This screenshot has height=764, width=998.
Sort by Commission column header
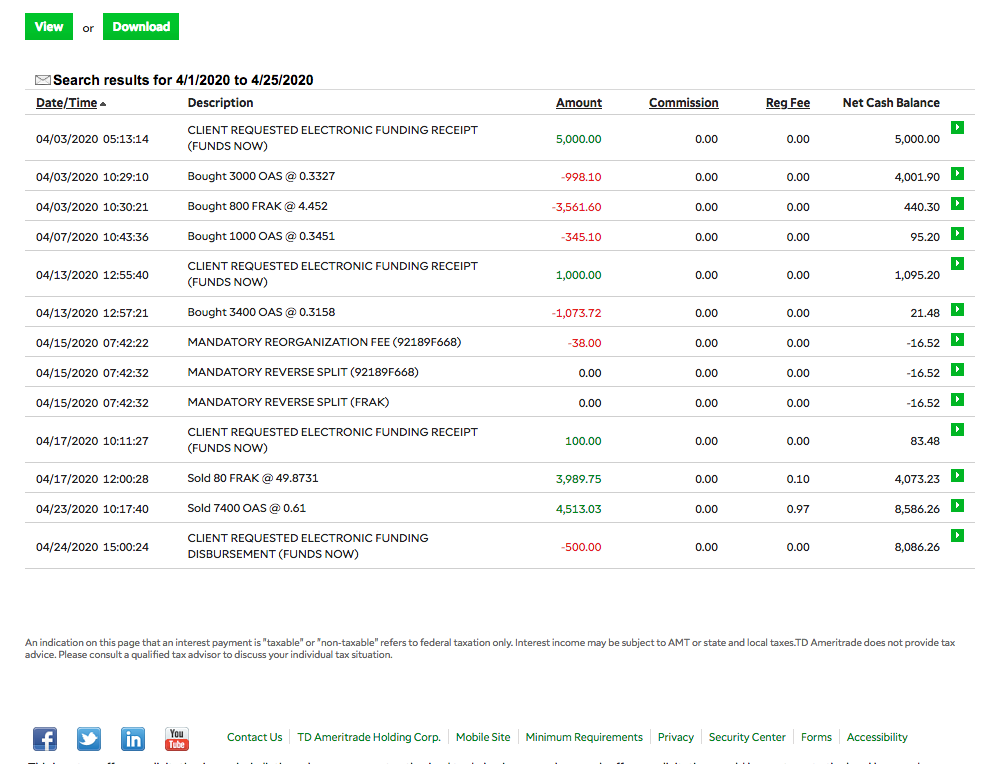[684, 103]
